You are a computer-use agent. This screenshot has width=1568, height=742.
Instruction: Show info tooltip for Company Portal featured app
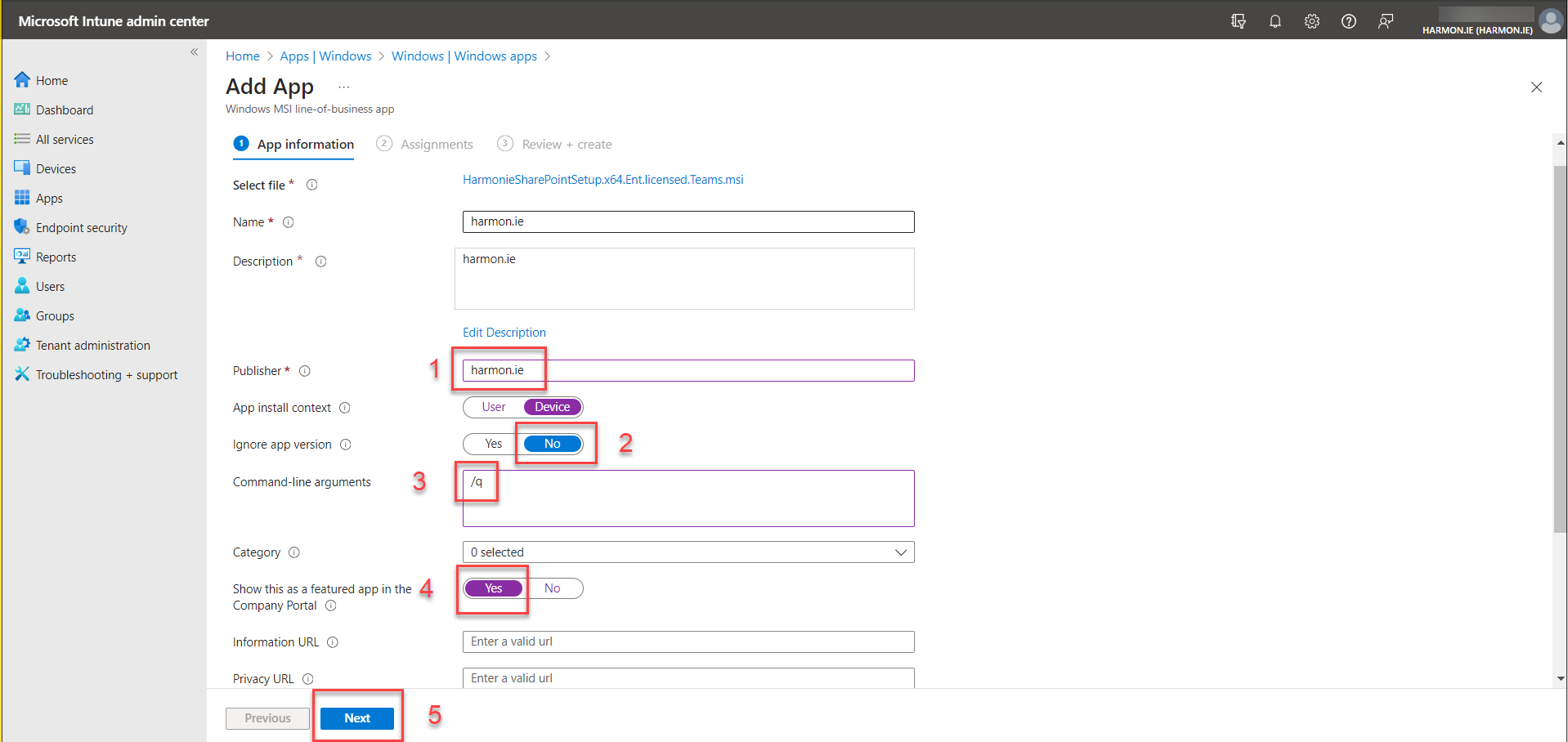click(x=330, y=606)
